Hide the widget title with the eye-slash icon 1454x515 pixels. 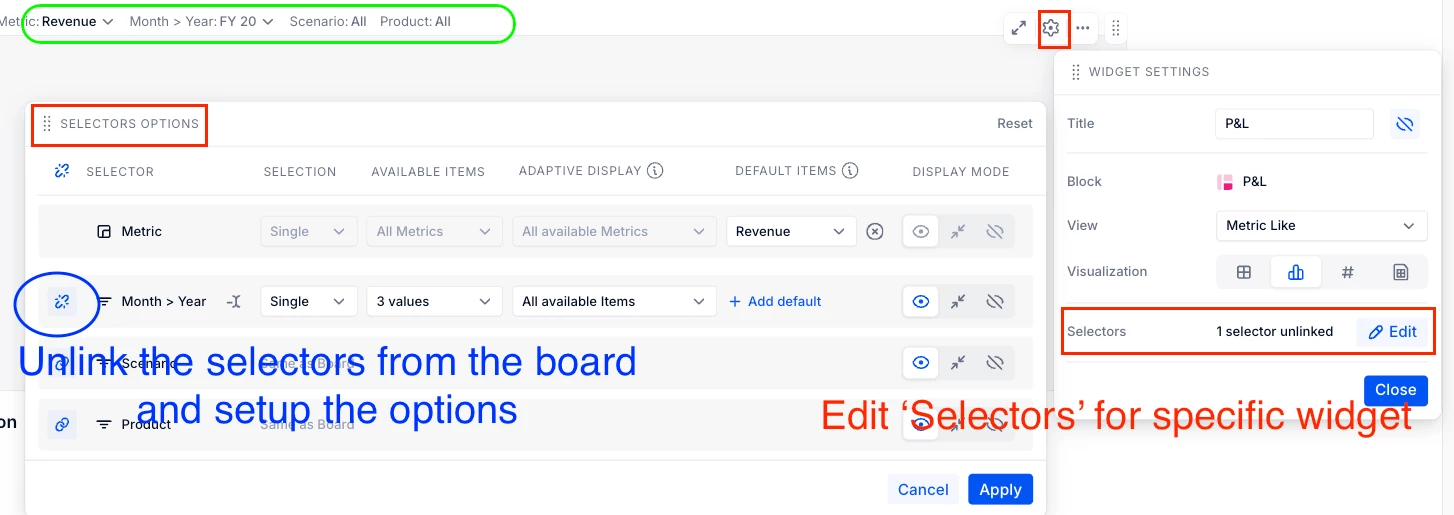(1404, 124)
